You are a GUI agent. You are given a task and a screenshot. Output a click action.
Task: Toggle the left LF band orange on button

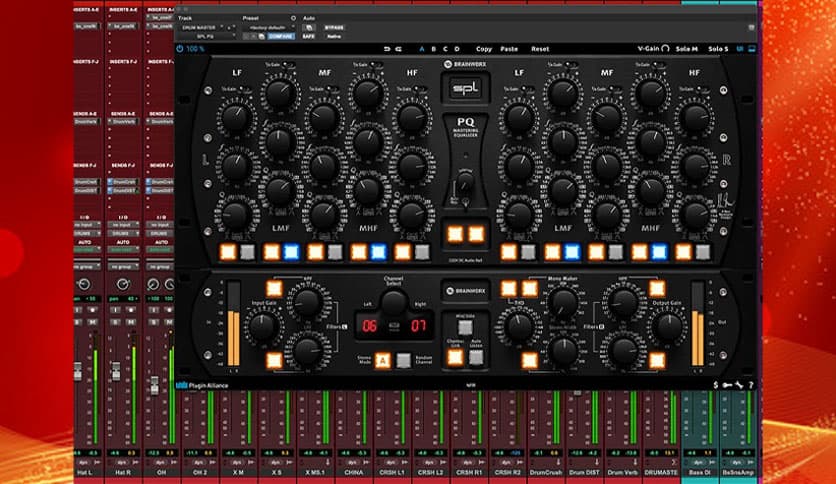pyautogui.click(x=228, y=252)
